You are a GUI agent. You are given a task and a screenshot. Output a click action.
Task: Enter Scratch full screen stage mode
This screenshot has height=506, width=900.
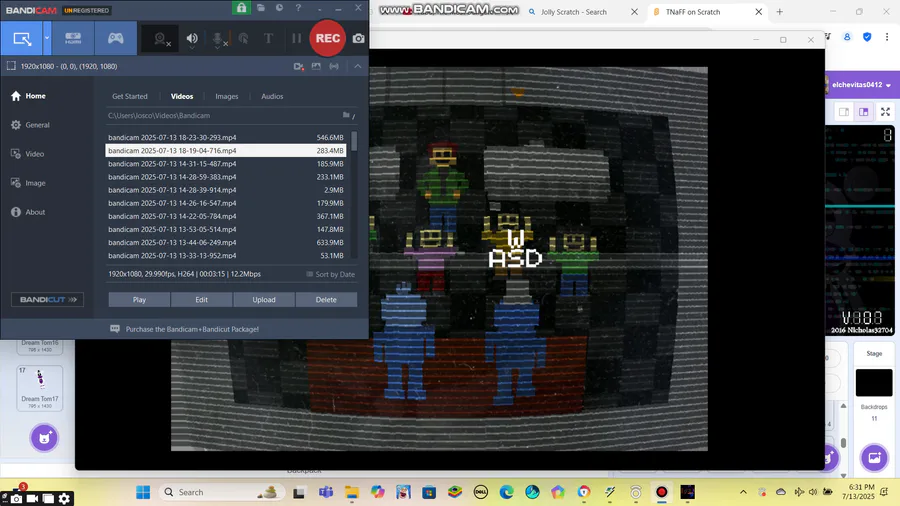[x=886, y=112]
